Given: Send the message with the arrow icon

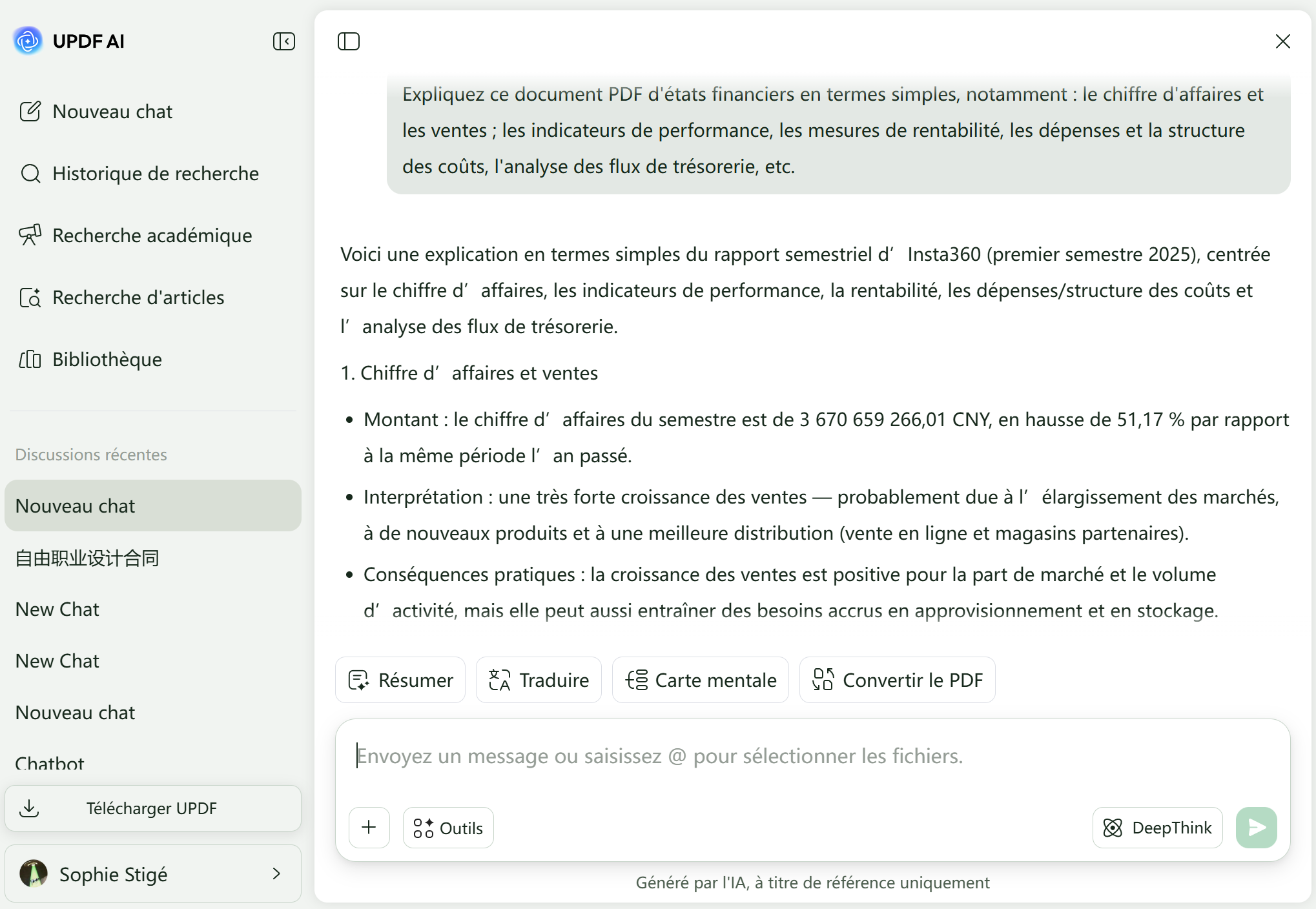Looking at the screenshot, I should [1255, 827].
